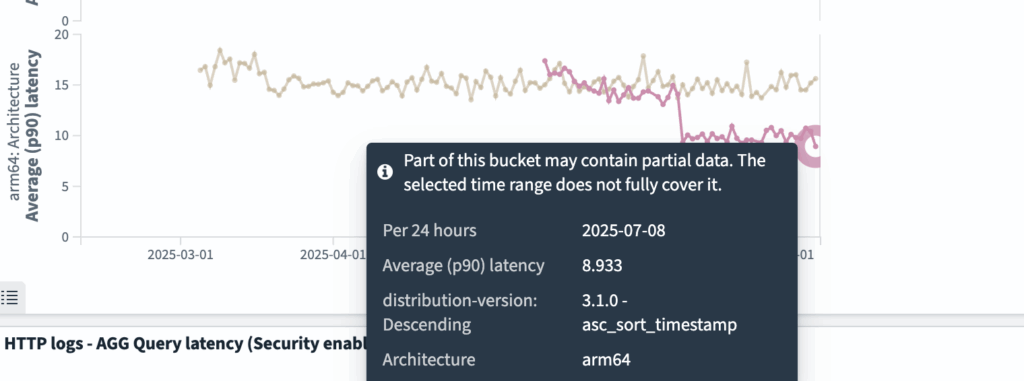Select the vertical Average (p90) latency axis title
Image resolution: width=1024 pixels, height=381 pixels.
32,136
